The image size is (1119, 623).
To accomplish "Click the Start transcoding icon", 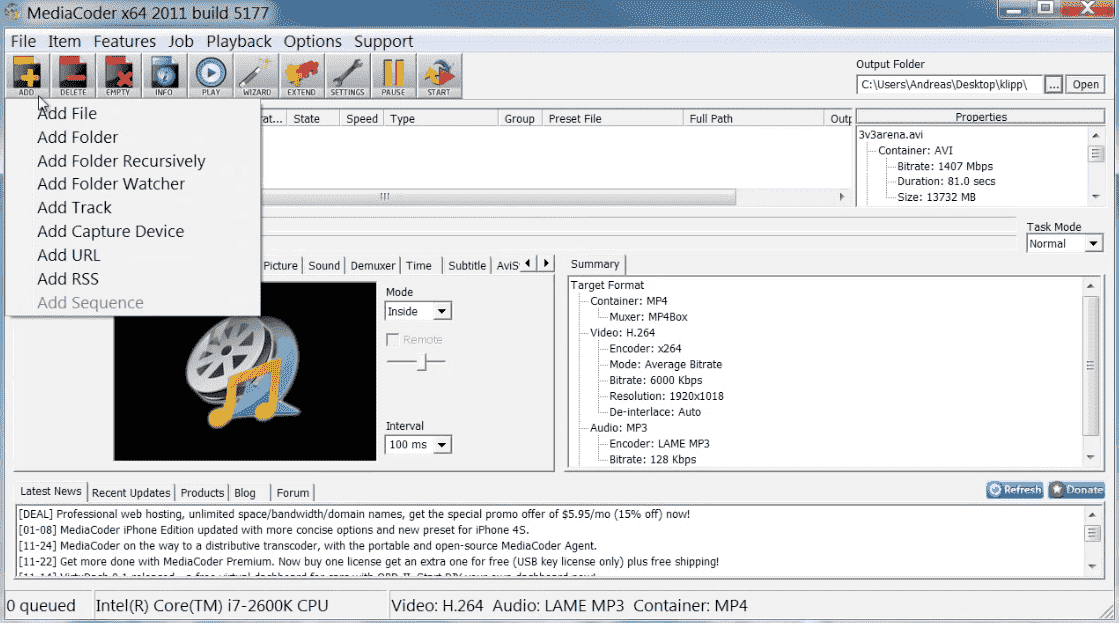I will (x=438, y=76).
